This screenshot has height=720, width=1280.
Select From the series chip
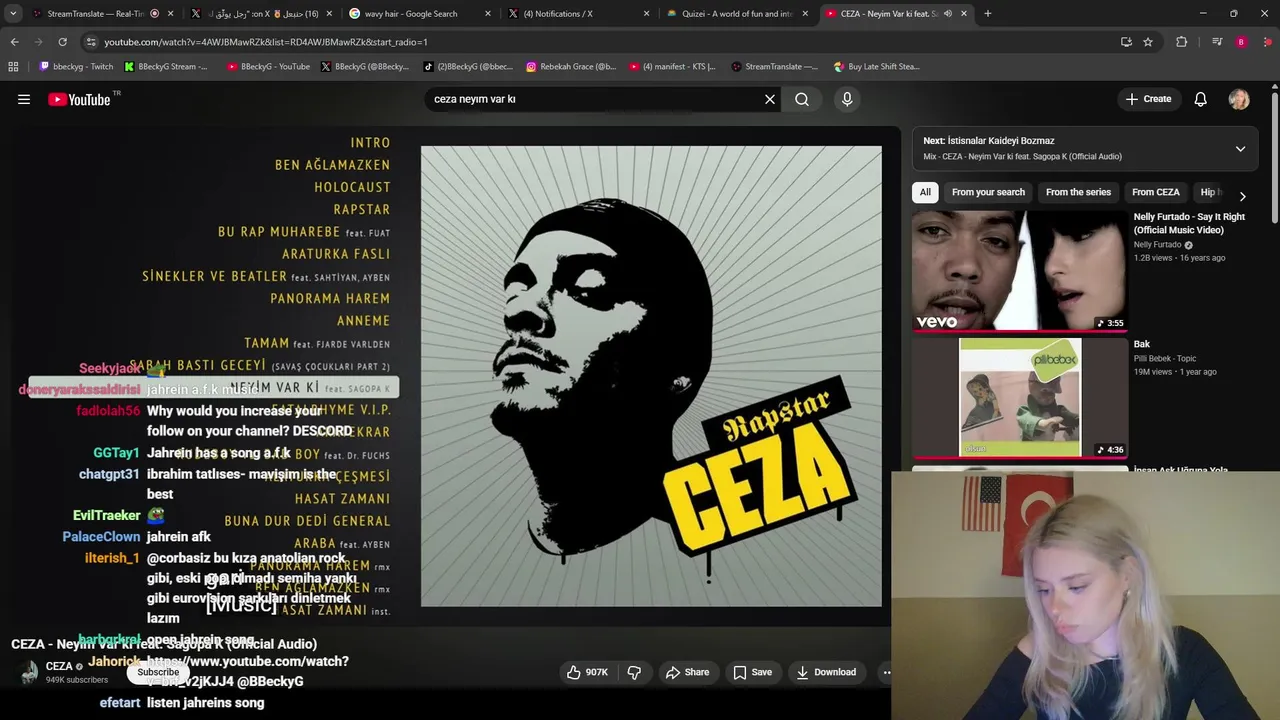pos(1078,192)
